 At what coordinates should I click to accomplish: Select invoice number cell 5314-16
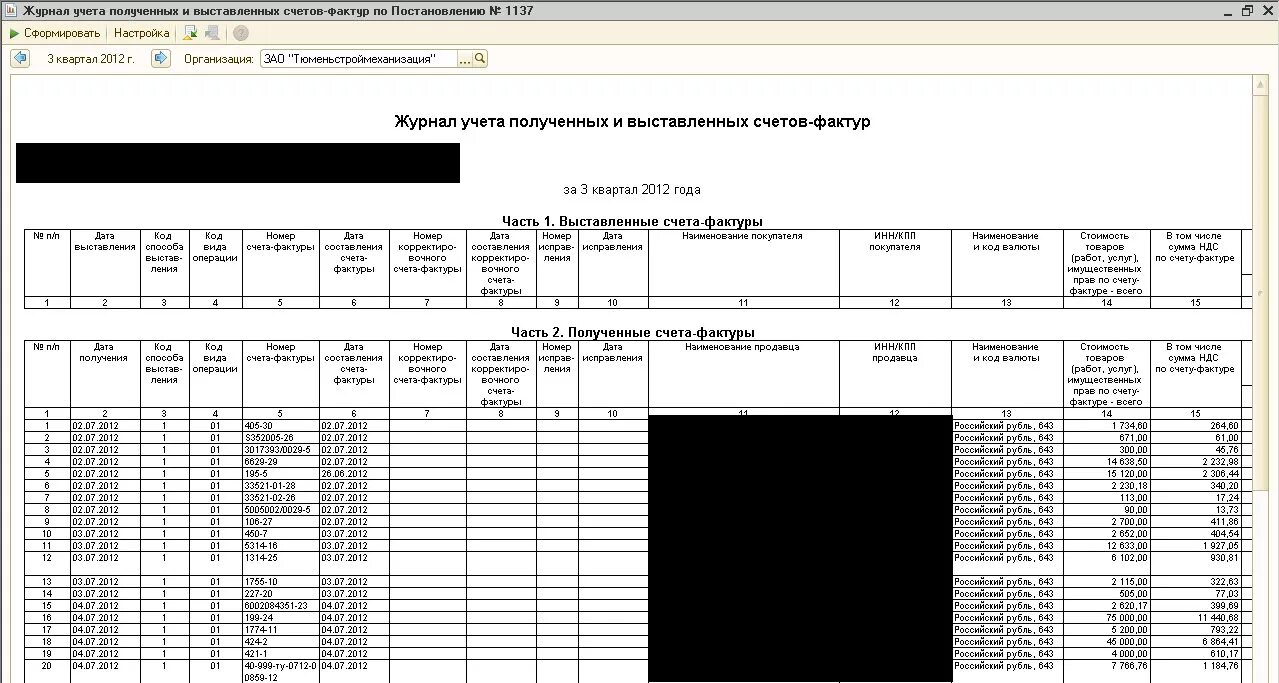(281, 546)
